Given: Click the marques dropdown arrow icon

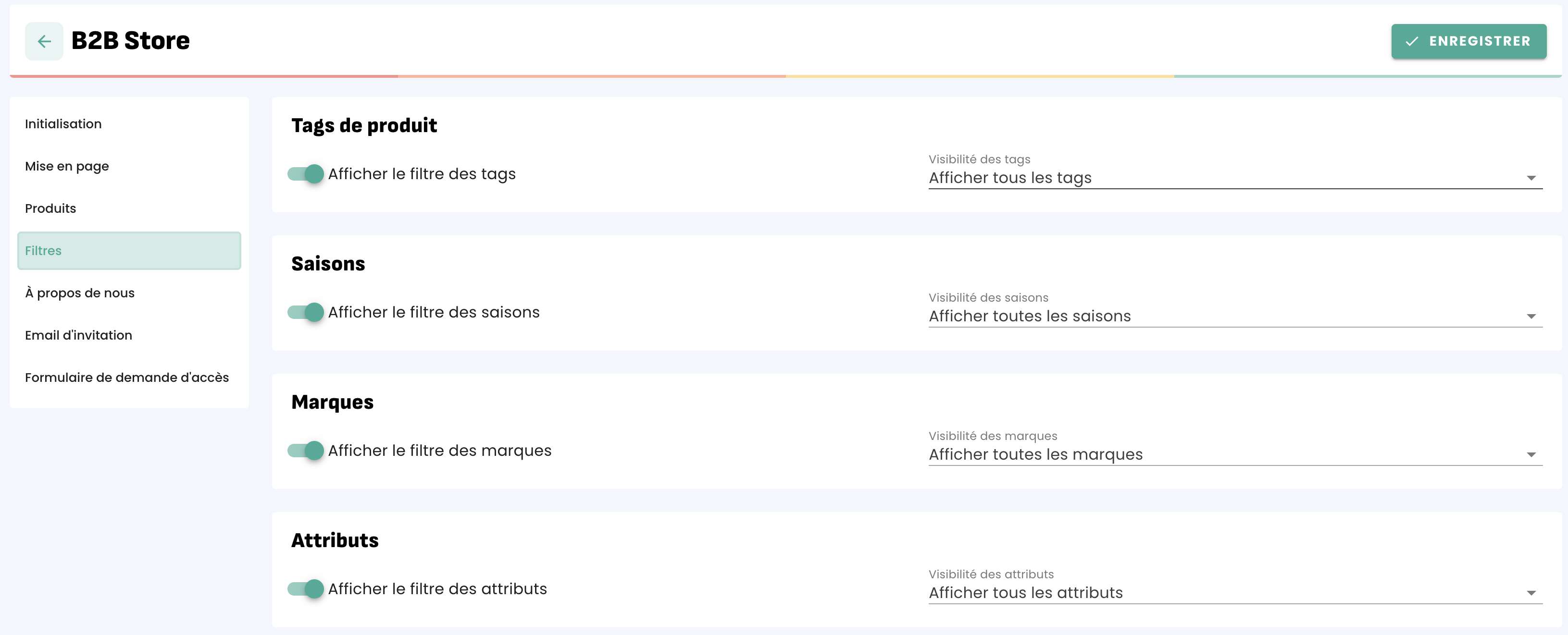Looking at the screenshot, I should tap(1531, 455).
